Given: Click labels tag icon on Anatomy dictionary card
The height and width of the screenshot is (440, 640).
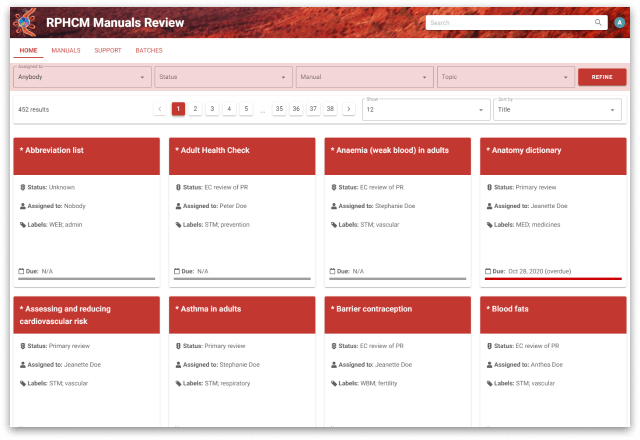Looking at the screenshot, I should click(489, 225).
